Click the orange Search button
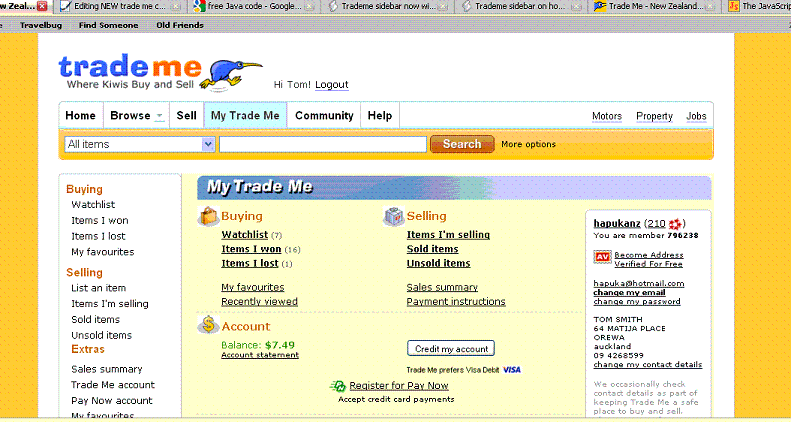The height and width of the screenshot is (422, 791). [x=462, y=144]
